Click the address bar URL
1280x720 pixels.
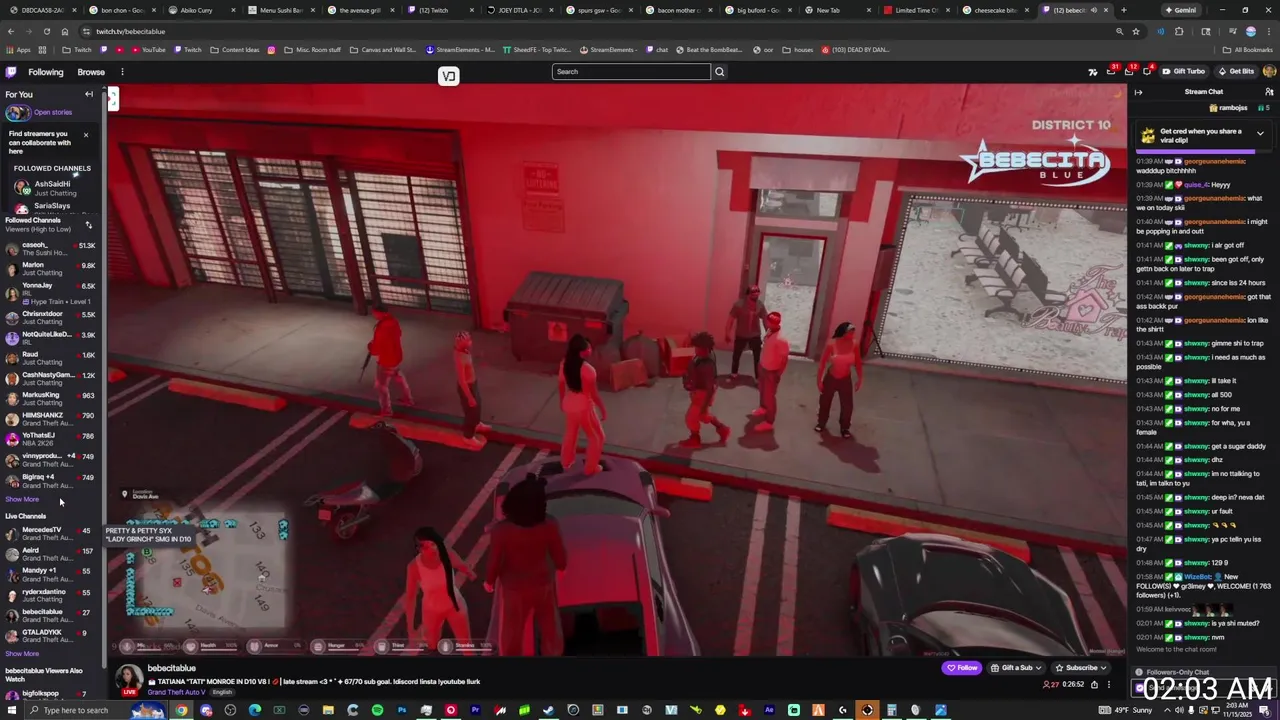click(130, 31)
